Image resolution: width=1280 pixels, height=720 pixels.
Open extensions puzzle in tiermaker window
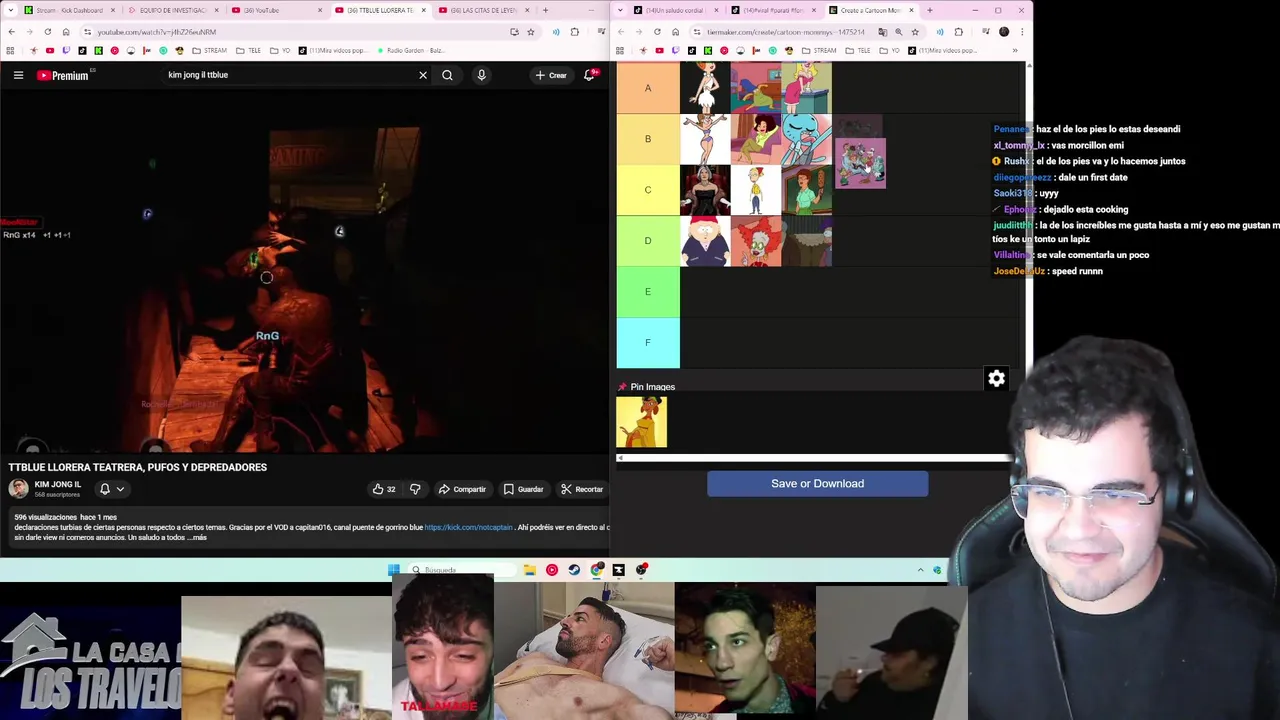point(958,32)
